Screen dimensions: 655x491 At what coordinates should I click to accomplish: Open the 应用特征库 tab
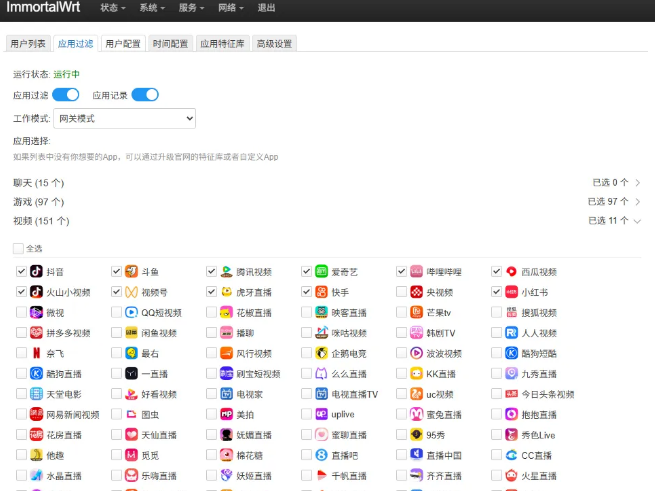click(221, 44)
